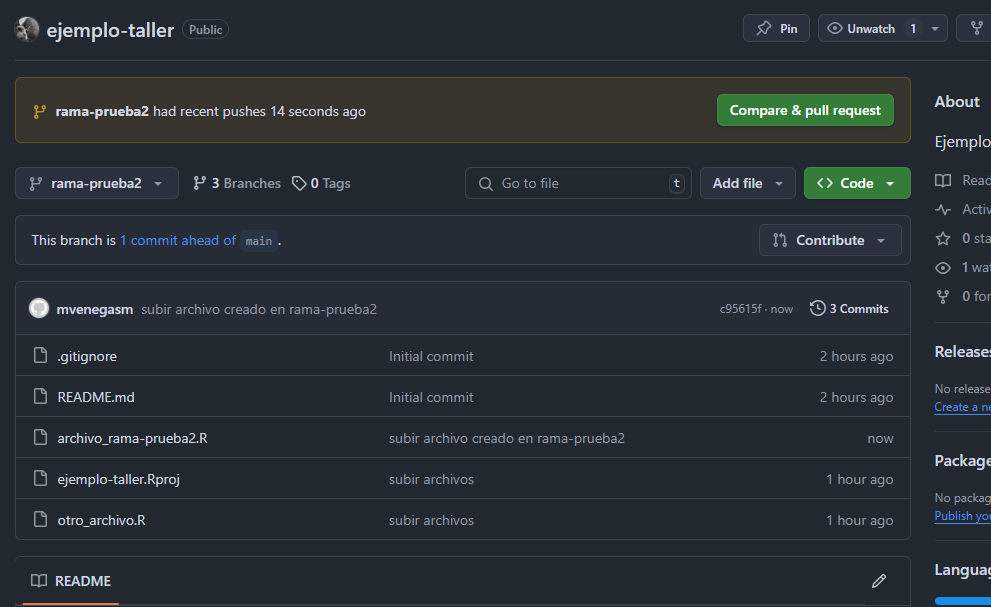The height and width of the screenshot is (607, 991).
Task: Click the file icon beside otro_archivo.R
Action: tap(40, 520)
